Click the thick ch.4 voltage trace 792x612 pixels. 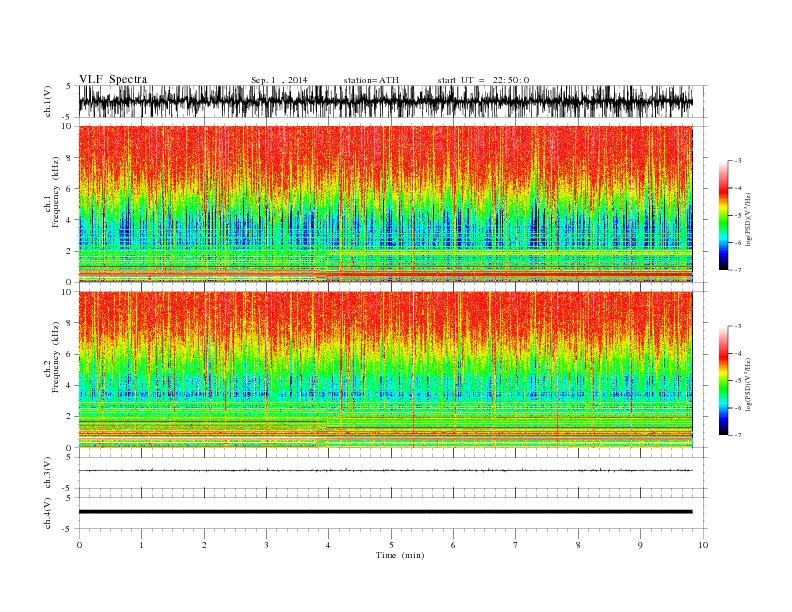[385, 512]
